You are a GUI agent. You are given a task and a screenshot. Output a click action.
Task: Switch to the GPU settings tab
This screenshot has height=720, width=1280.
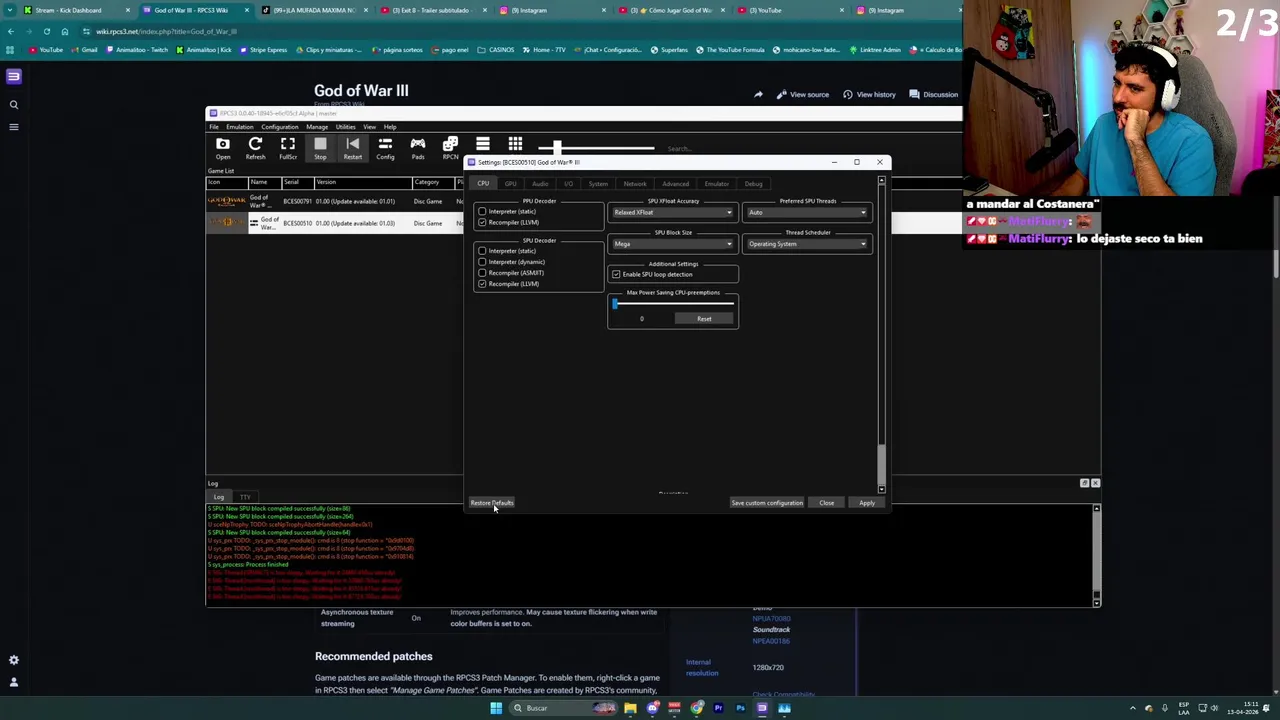510,184
